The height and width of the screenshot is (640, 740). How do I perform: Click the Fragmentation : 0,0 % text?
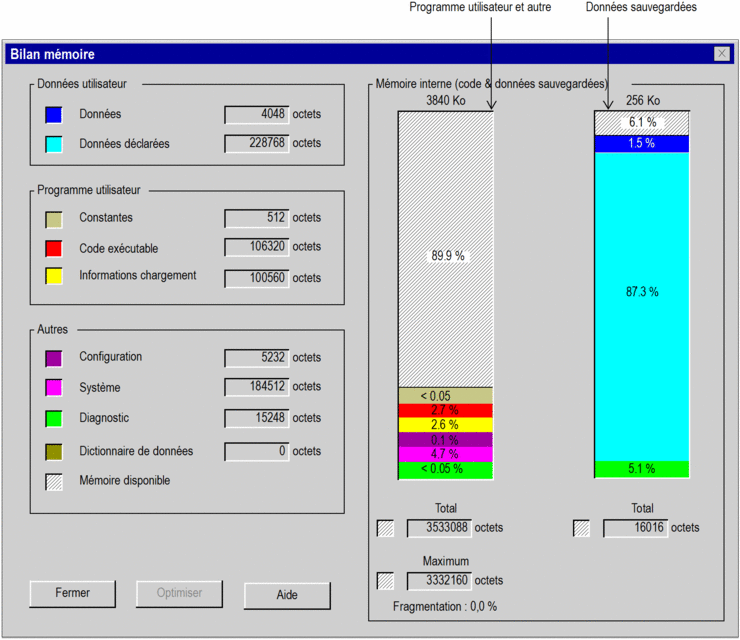pyautogui.click(x=445, y=607)
